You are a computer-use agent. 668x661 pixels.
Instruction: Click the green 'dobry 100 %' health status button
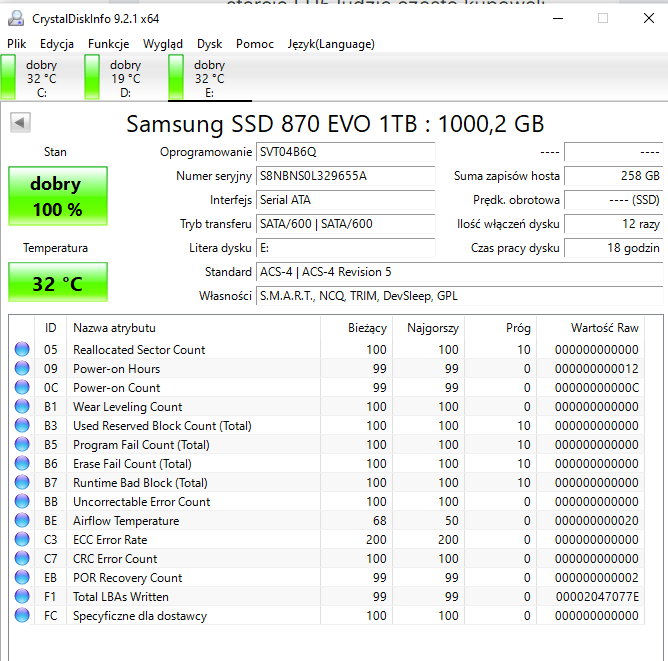tap(58, 196)
